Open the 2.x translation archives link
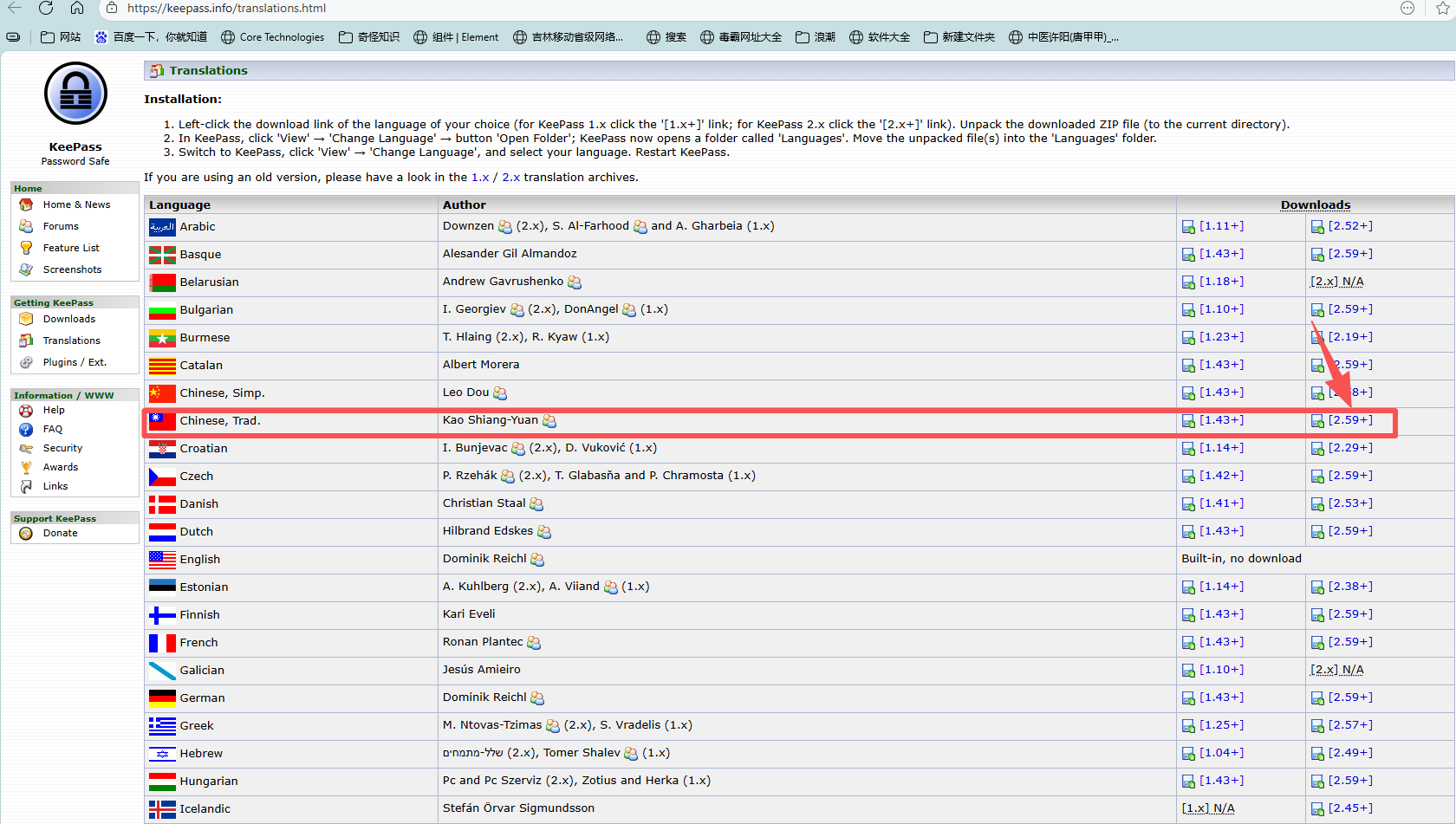Image resolution: width=1456 pixels, height=824 pixels. pos(511,178)
